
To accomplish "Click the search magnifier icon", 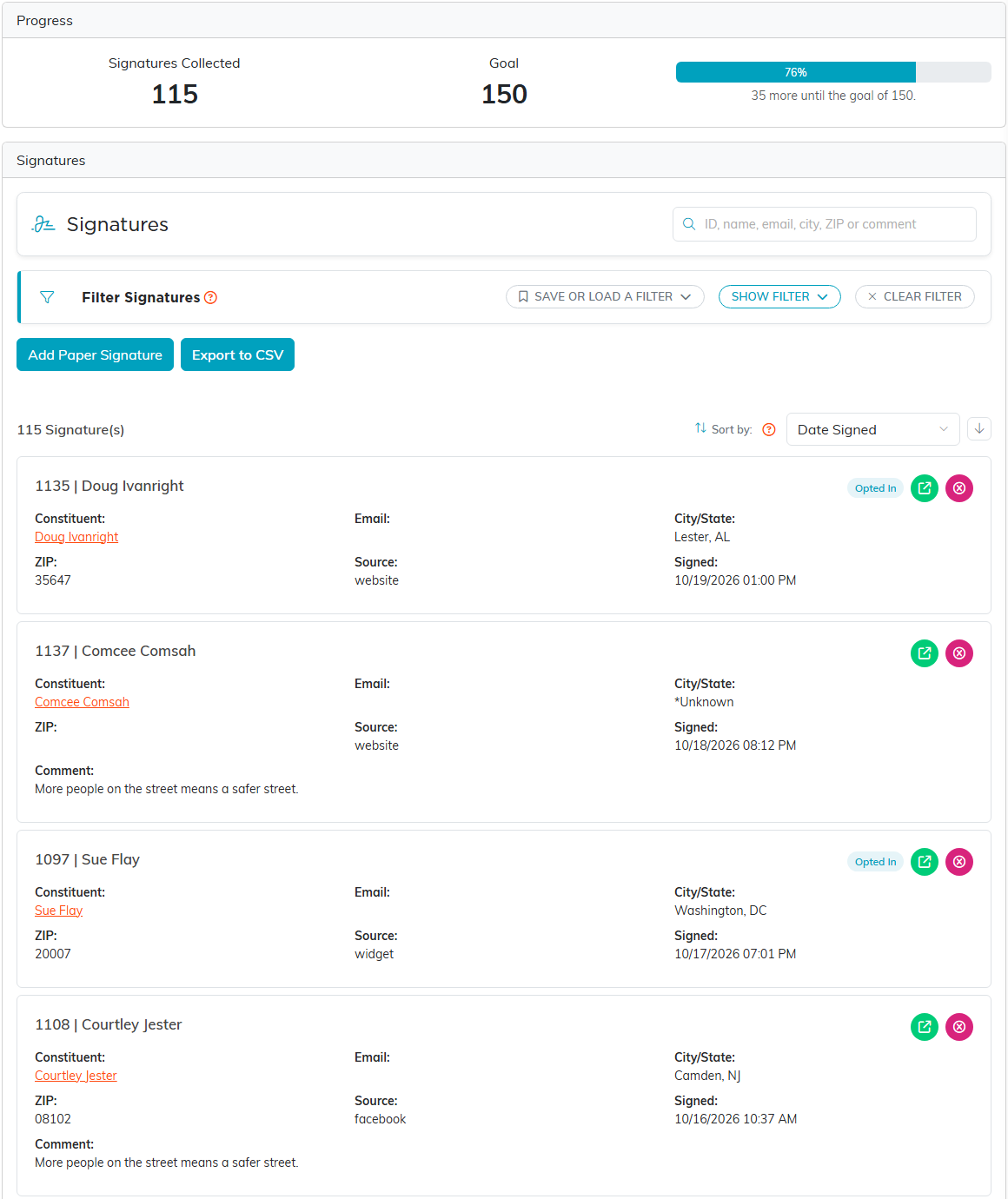I will click(689, 224).
